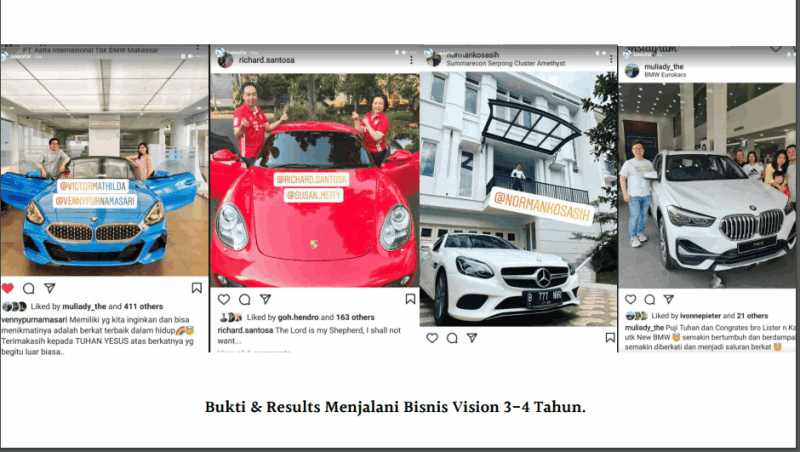Click the red heart on the blue BMW post

pyautogui.click(x=8, y=288)
